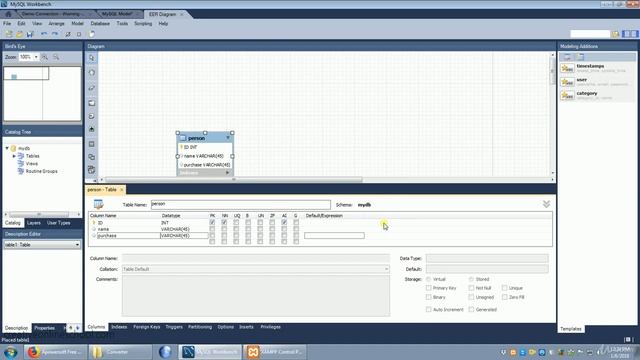Screen dimensions: 640x360
Task: Expand the Indexes section of person table
Action: pos(228,173)
